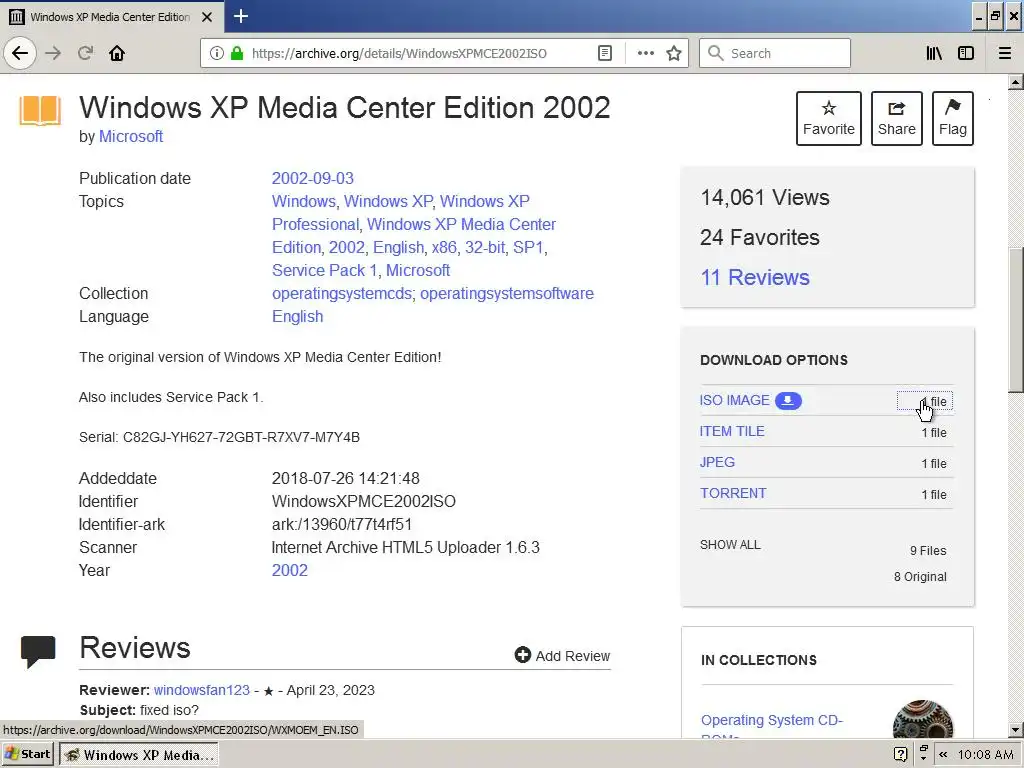The width and height of the screenshot is (1024, 768).
Task: Open ISO IMAGE 1 file link
Action: [x=925, y=402]
